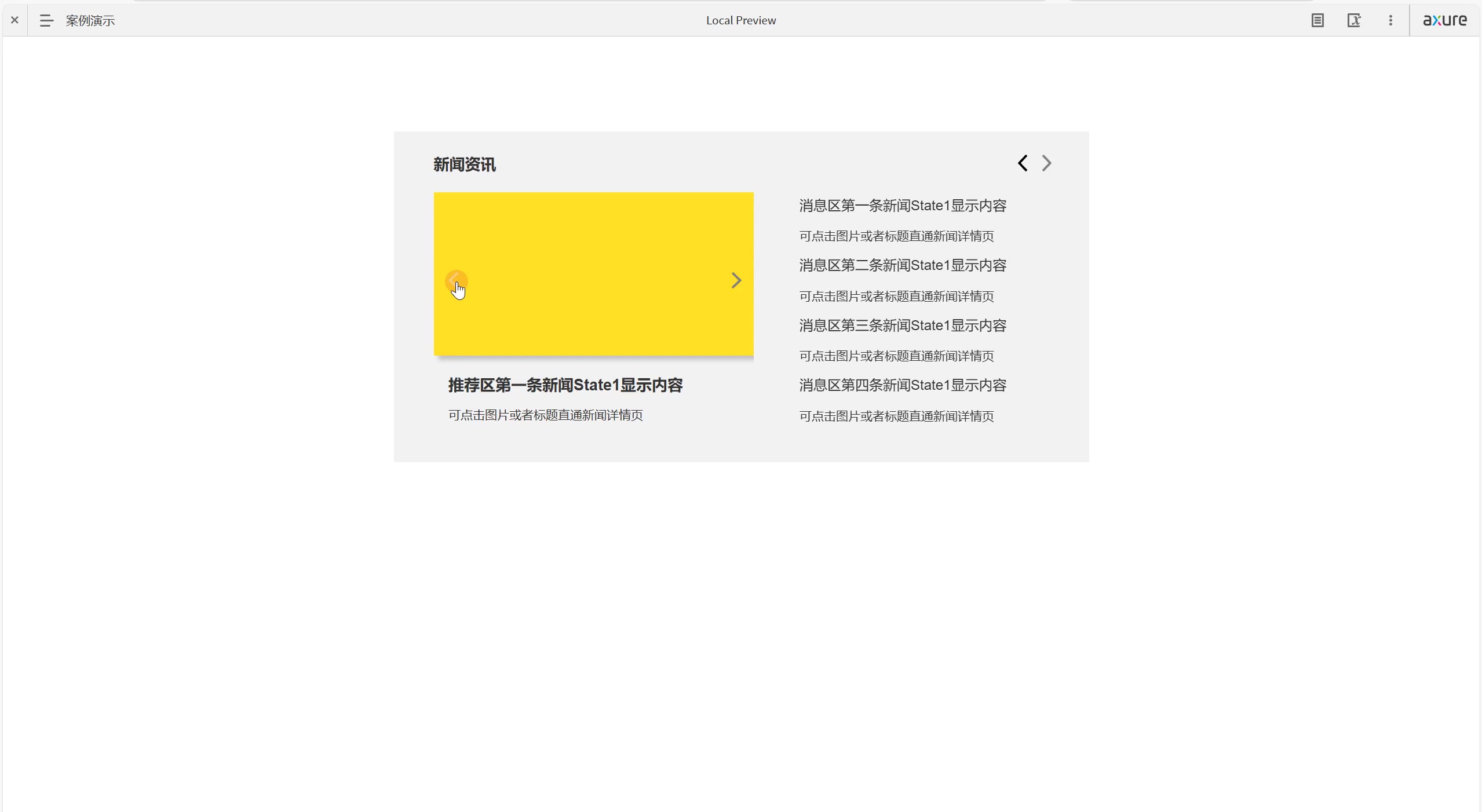Screen dimensions: 1482x812
Task: Open 消息区第二条新闻State1显示内容 title
Action: pos(902,266)
